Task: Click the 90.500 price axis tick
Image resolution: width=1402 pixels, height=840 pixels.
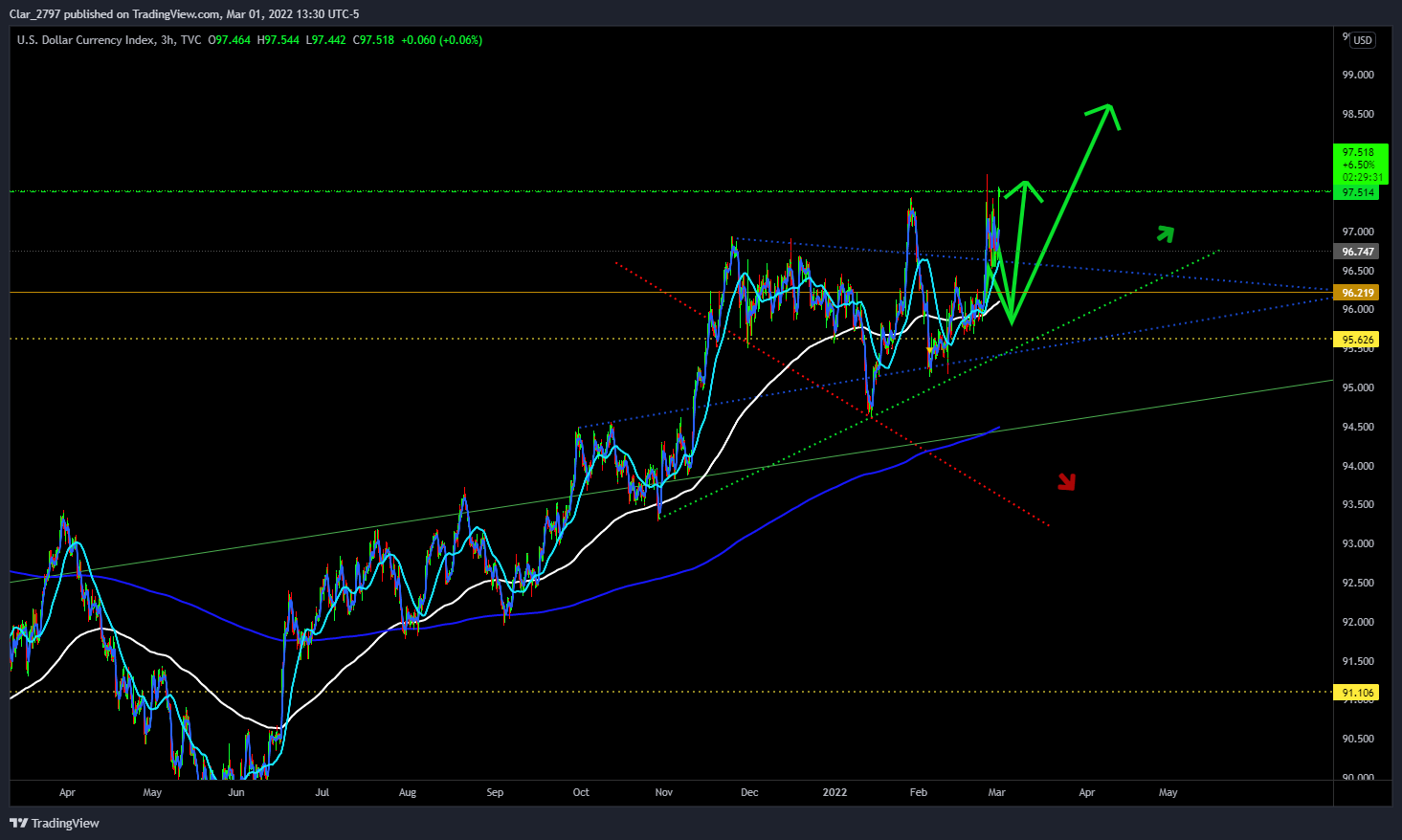Action: (x=1358, y=739)
